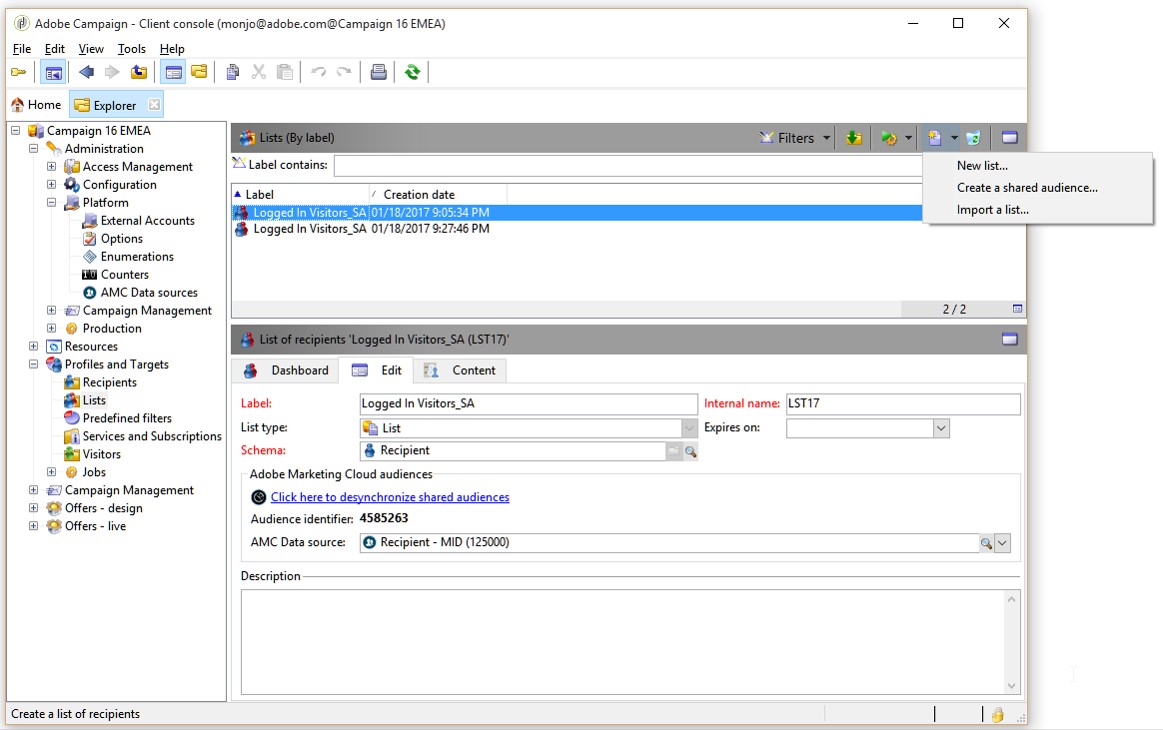This screenshot has height=730, width=1163.
Task: Click the green download folder icon
Action: (x=854, y=138)
